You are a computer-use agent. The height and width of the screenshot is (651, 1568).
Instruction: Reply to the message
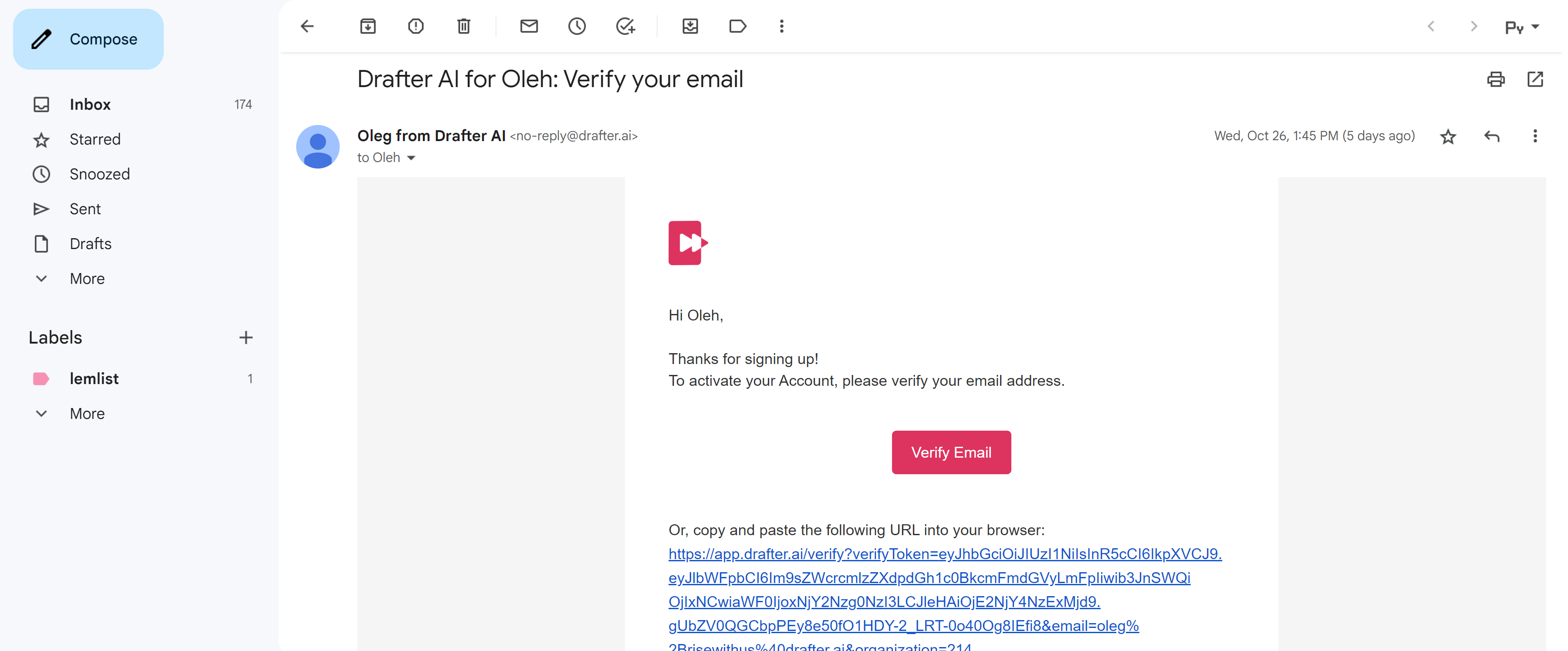pos(1492,136)
